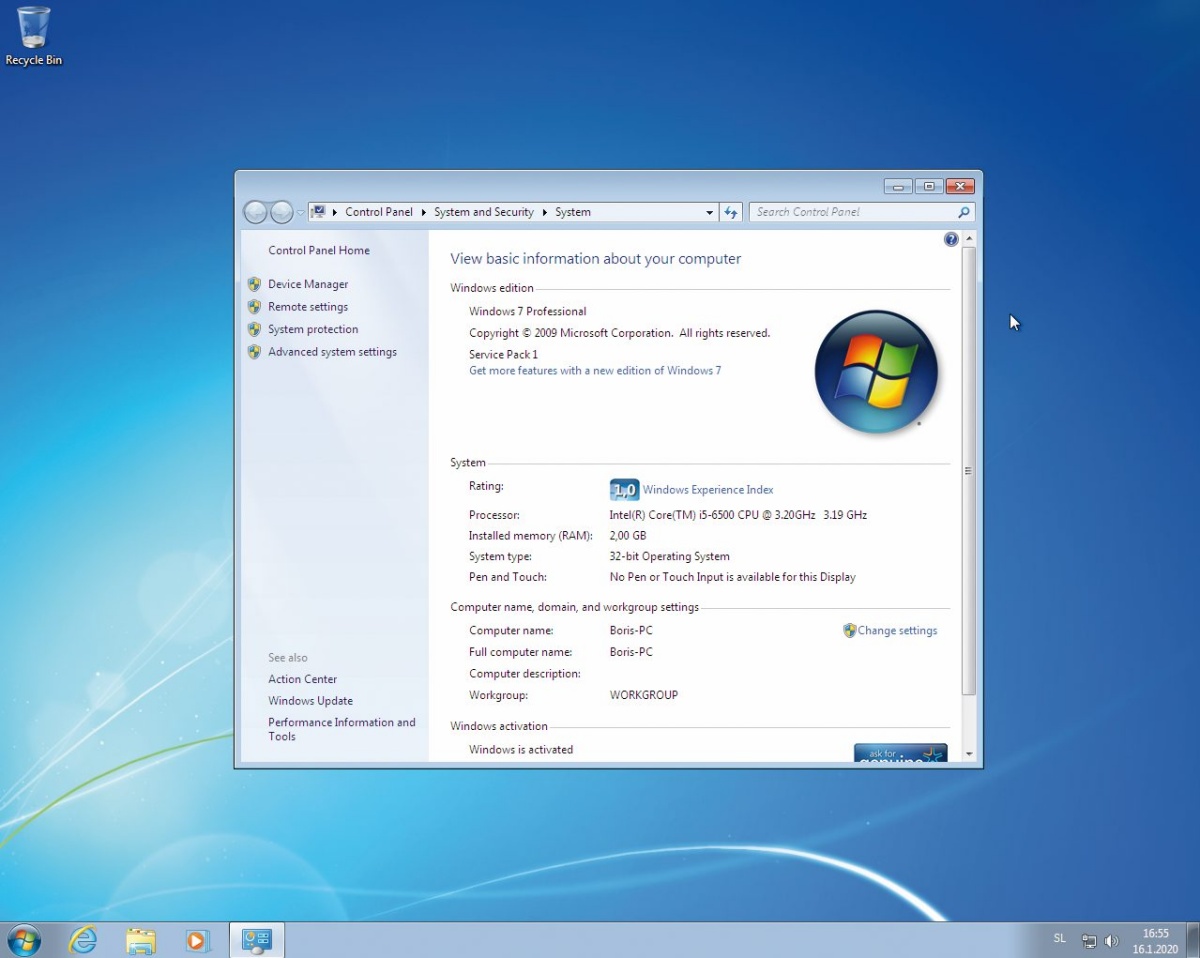The width and height of the screenshot is (1200, 958).
Task: Click Change settings for computer name
Action: tap(897, 631)
